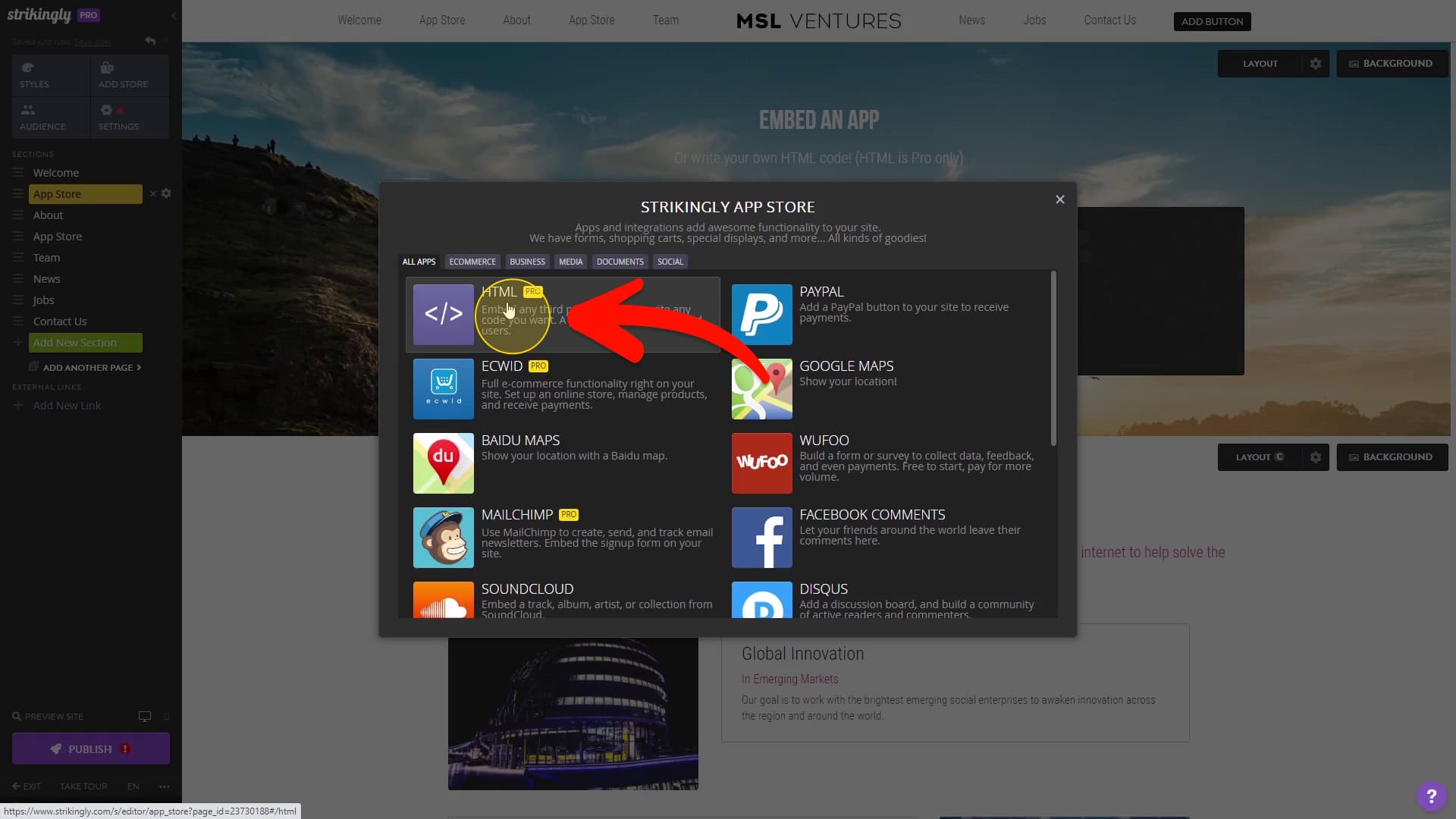Open settings gear for selected App Store section
Image resolution: width=1456 pixels, height=819 pixels.
click(166, 193)
